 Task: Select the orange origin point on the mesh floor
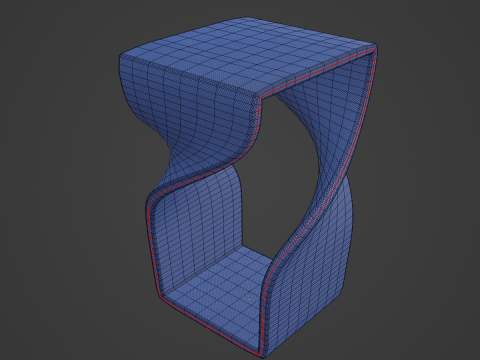[250, 300]
